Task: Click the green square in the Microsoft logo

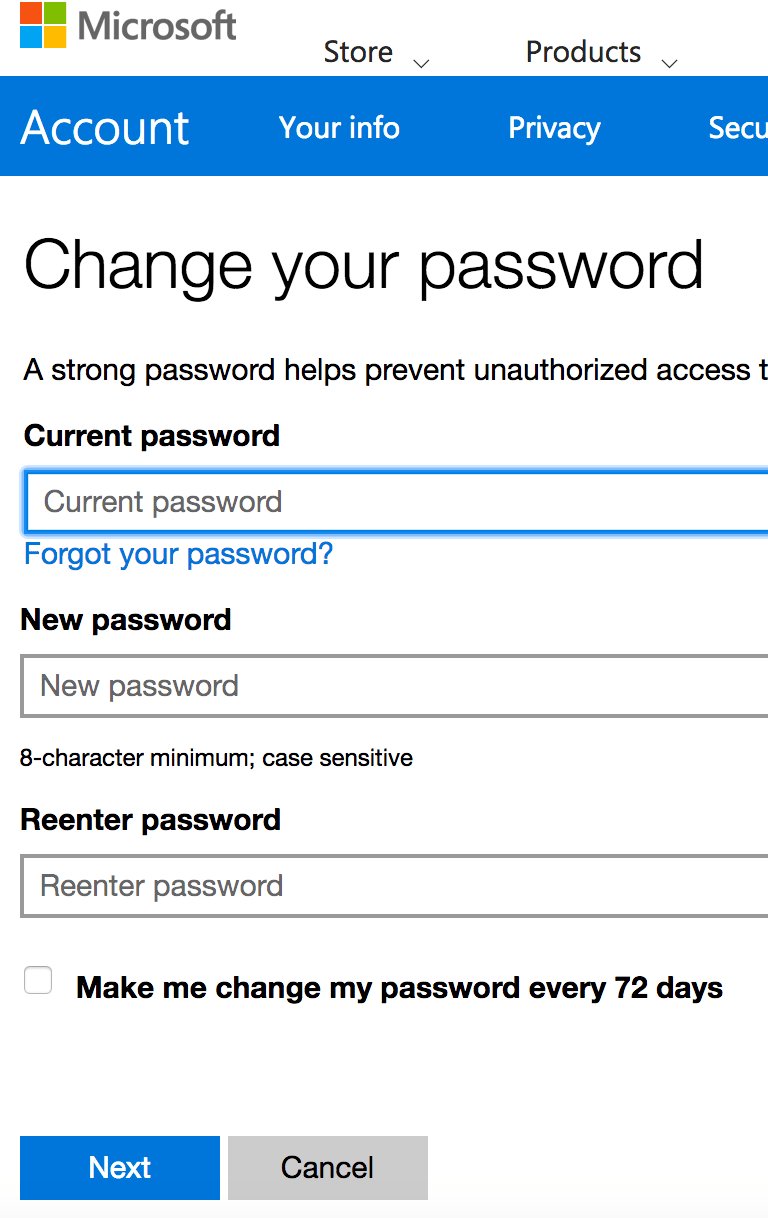Action: tap(54, 12)
